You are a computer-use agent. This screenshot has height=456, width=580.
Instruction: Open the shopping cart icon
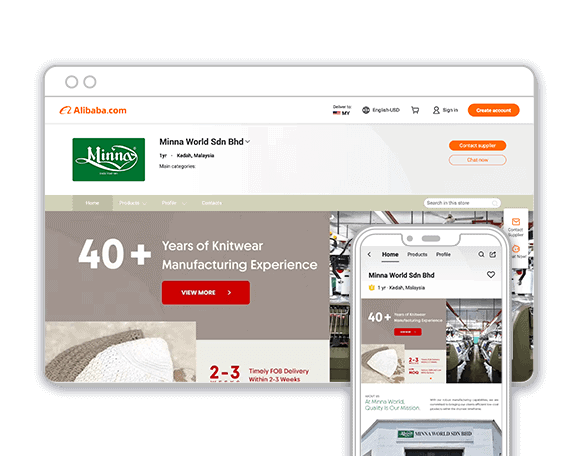(415, 110)
